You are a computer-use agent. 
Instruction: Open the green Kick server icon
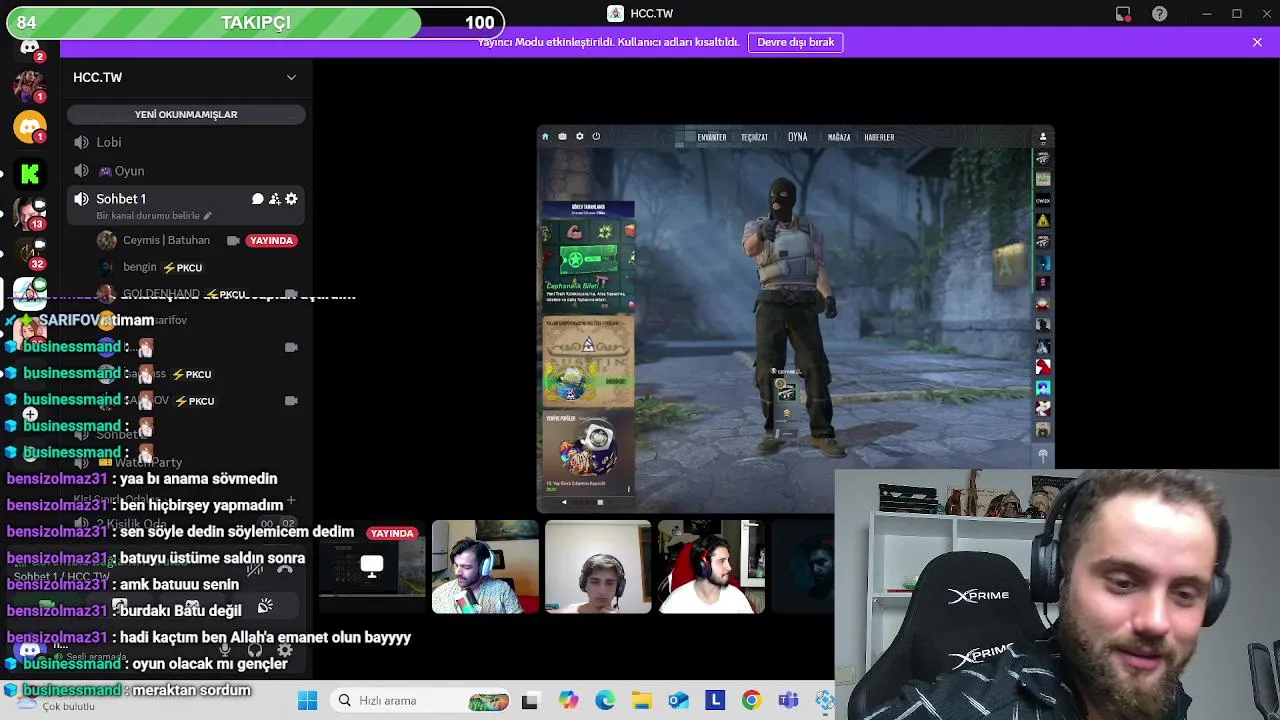click(x=30, y=174)
